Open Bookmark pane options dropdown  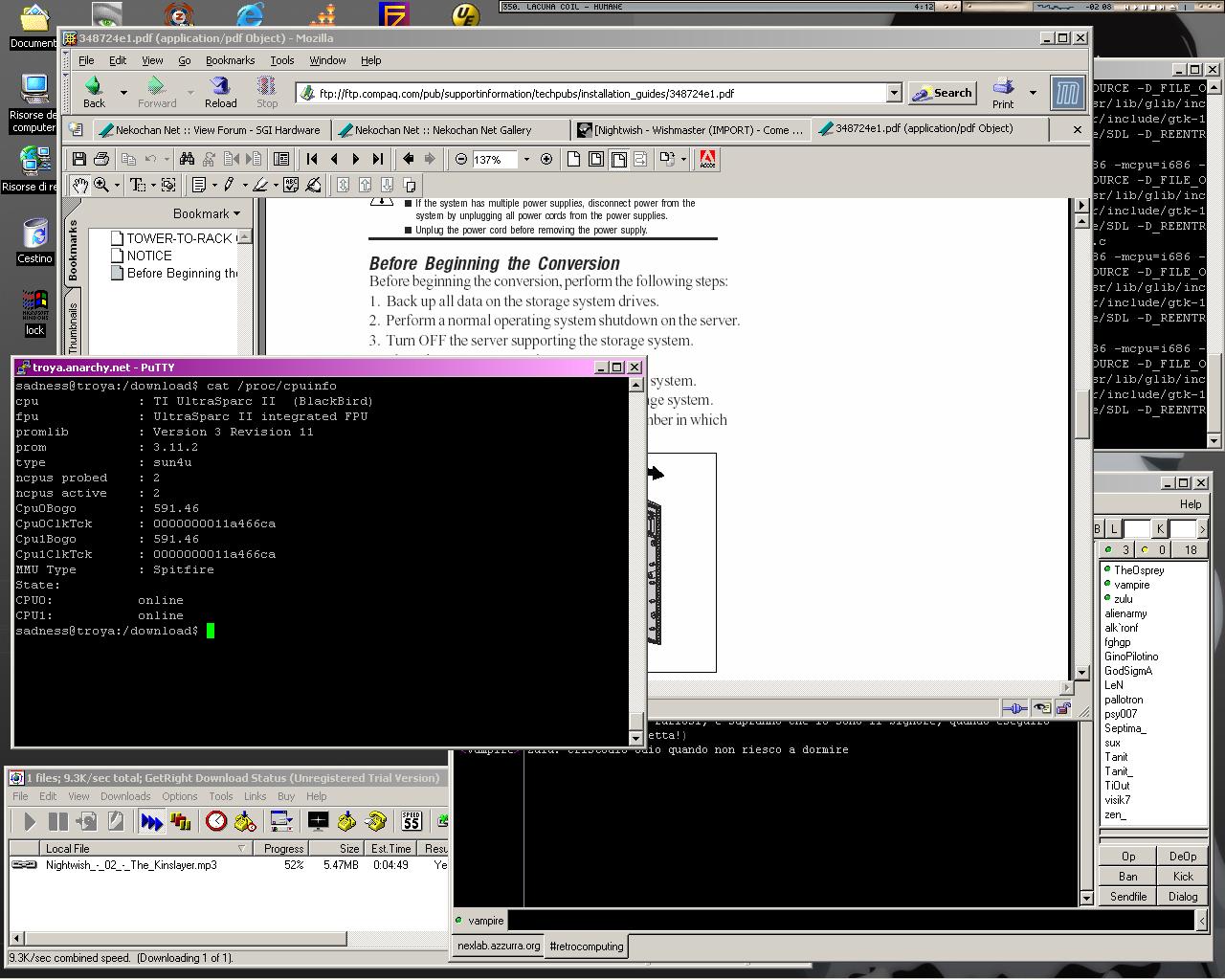[x=236, y=213]
